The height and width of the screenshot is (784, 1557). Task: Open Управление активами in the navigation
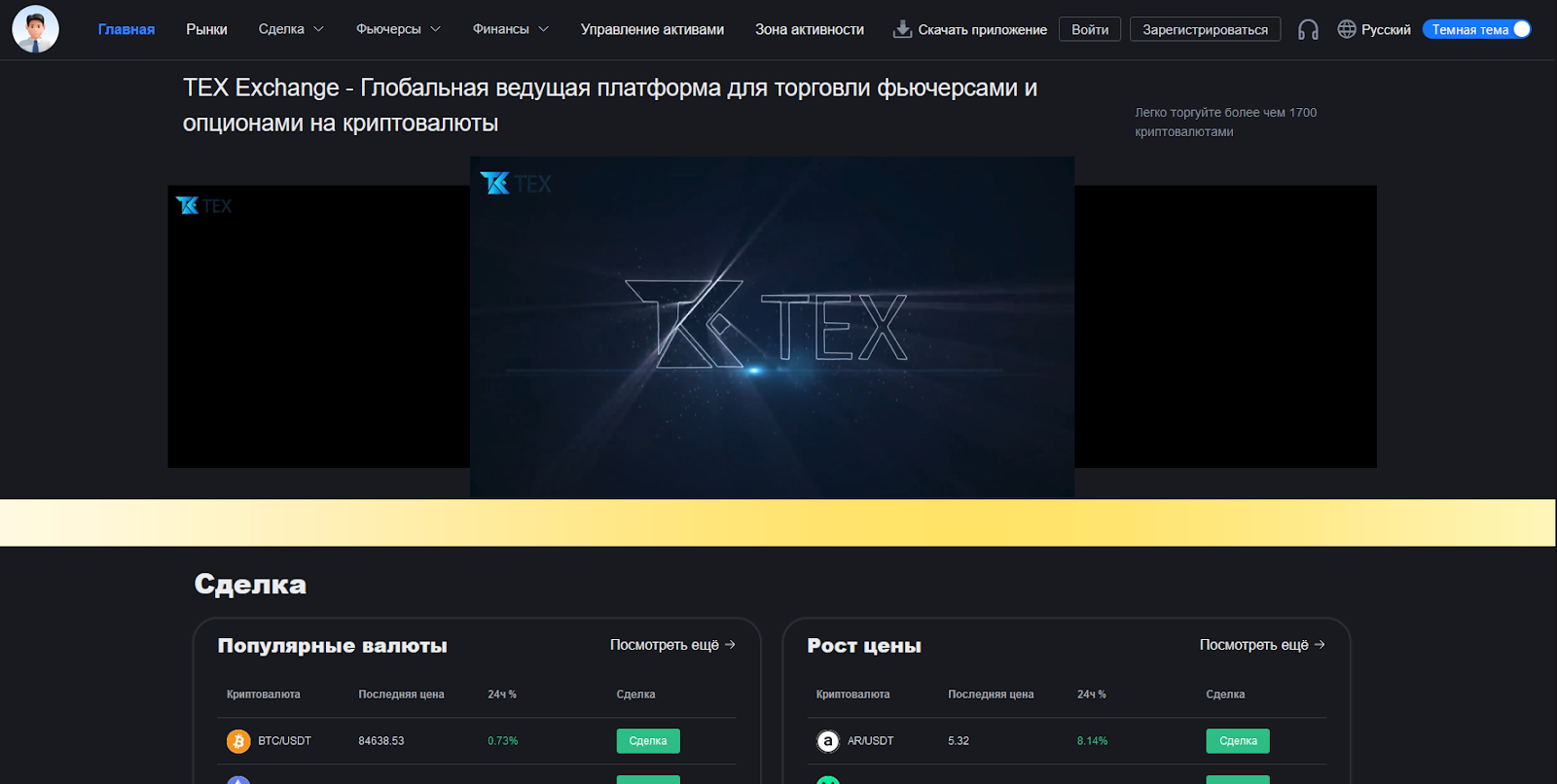pos(652,29)
